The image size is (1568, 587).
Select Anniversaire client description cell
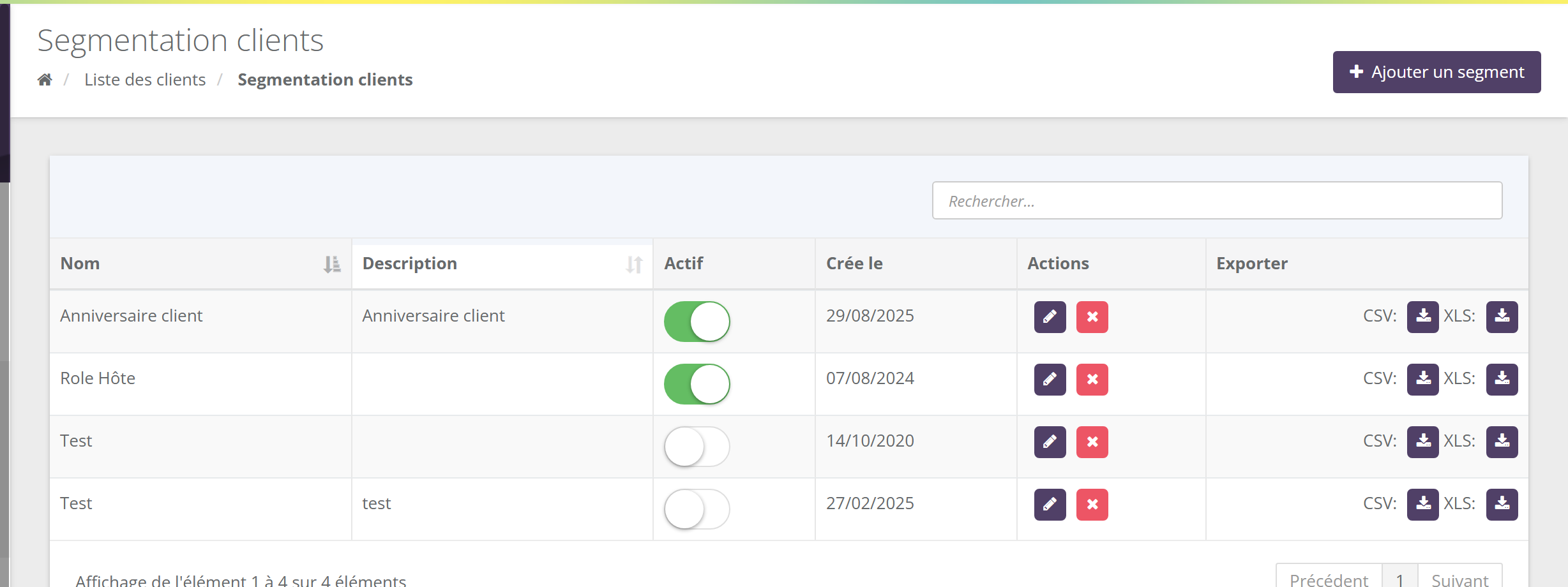point(502,322)
